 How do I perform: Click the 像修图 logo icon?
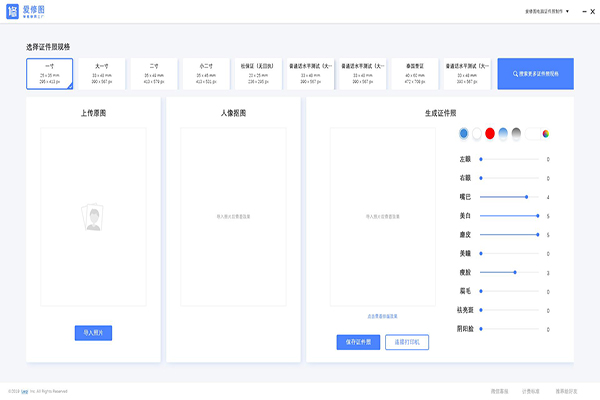click(x=13, y=11)
